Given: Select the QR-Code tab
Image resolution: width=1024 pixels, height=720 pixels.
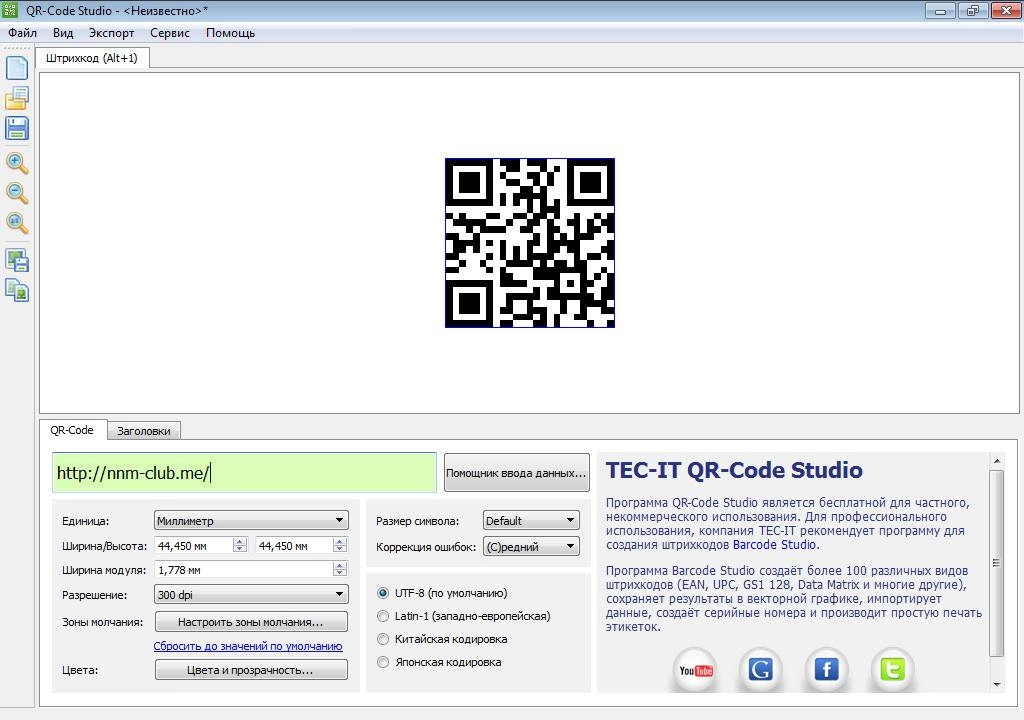Looking at the screenshot, I should pos(72,430).
